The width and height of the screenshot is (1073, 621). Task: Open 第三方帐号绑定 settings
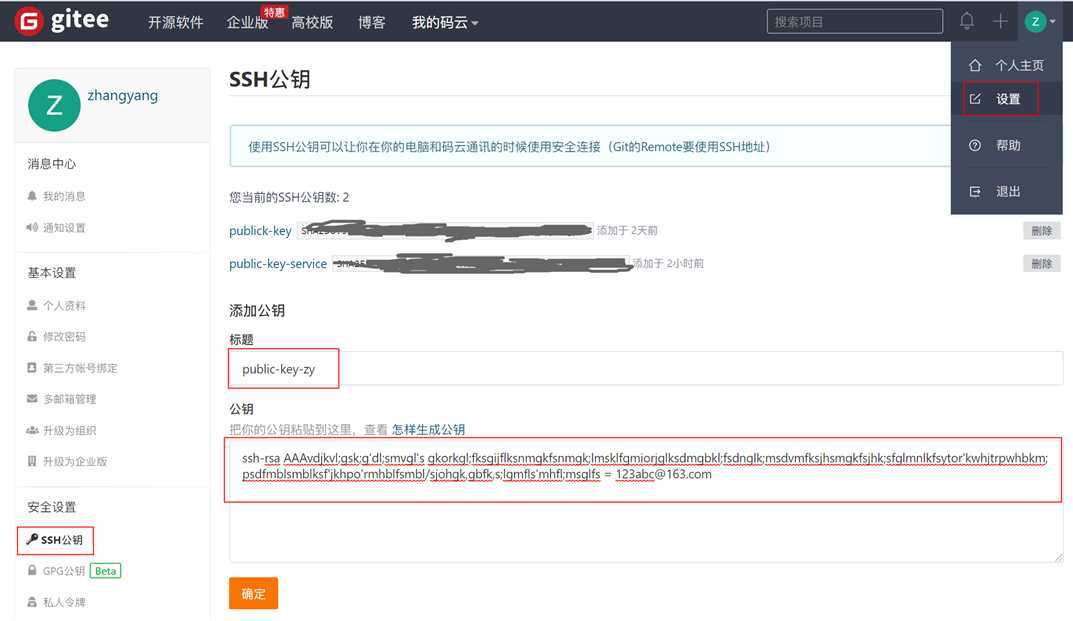(x=80, y=368)
